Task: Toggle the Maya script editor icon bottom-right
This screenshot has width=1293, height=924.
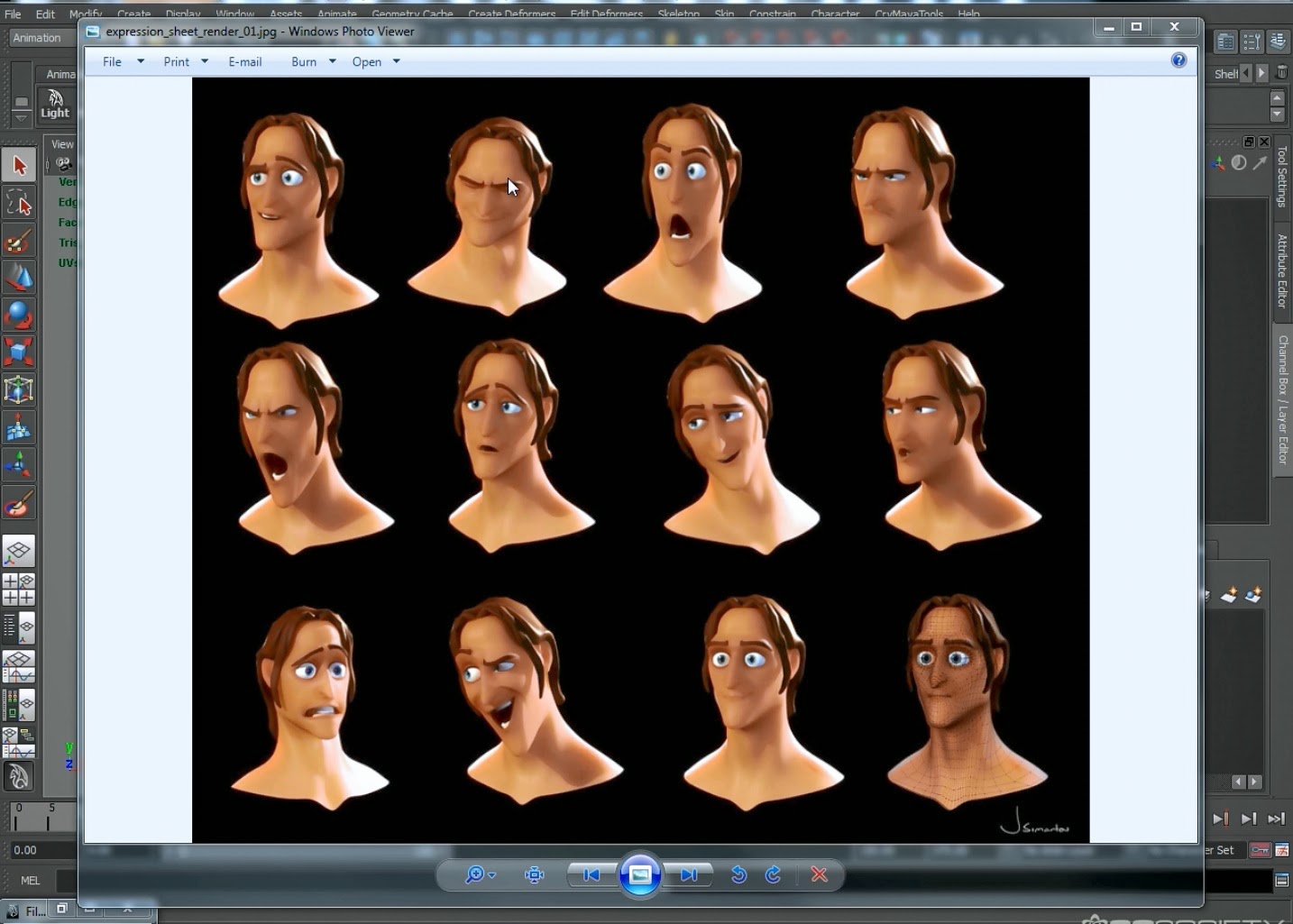Action: click(x=1281, y=880)
